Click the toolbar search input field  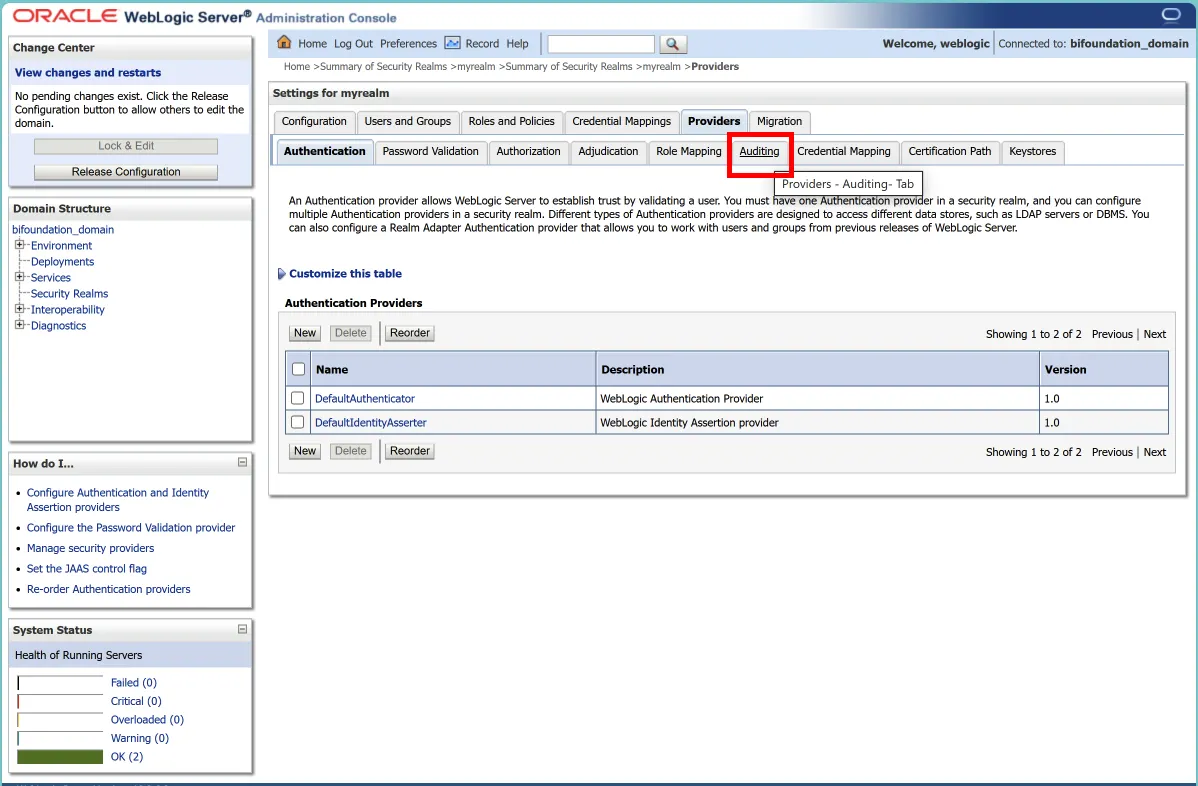[601, 44]
